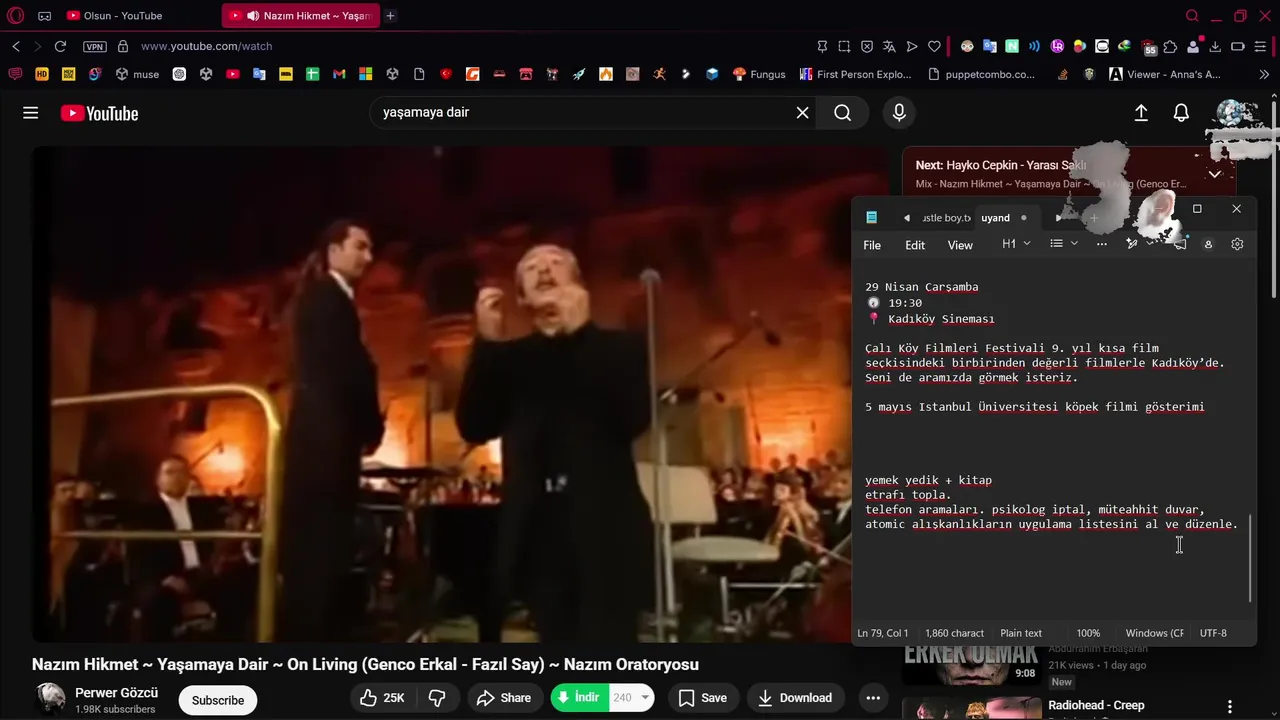Toggle Opera VPN badge

tap(95, 46)
